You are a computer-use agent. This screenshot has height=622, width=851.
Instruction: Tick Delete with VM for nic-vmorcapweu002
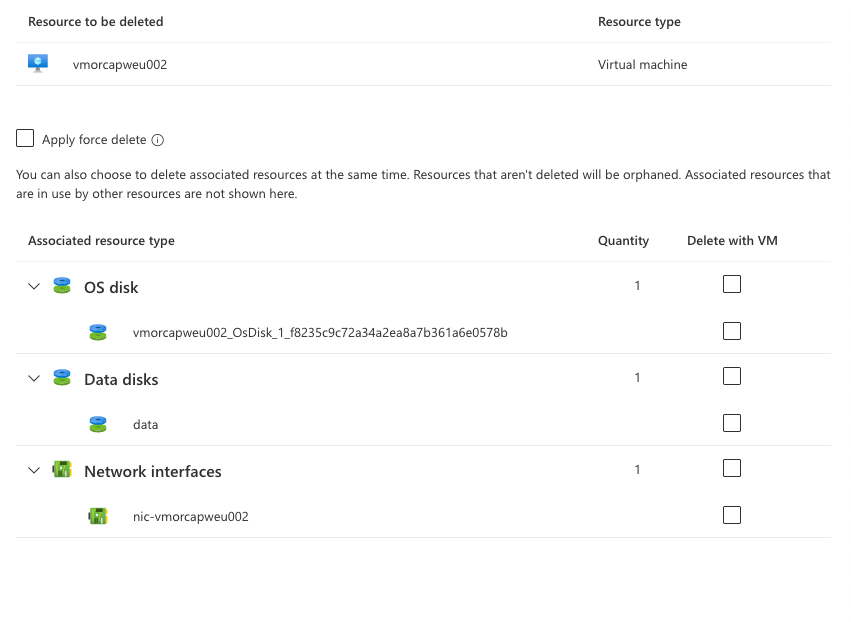click(732, 515)
